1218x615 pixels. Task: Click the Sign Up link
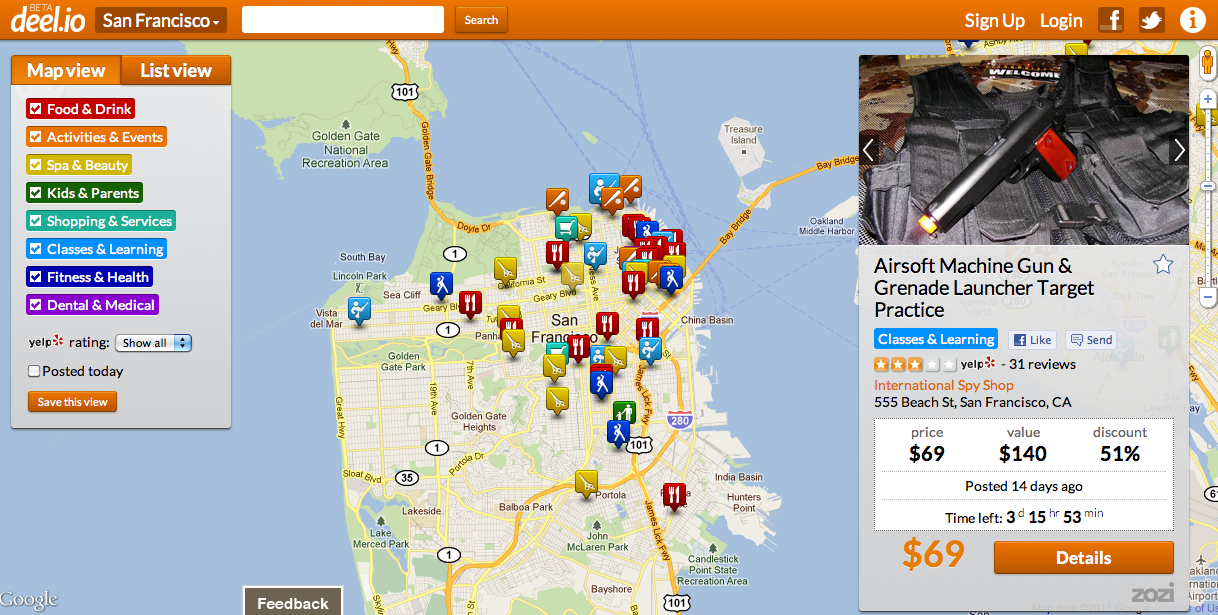coord(994,20)
